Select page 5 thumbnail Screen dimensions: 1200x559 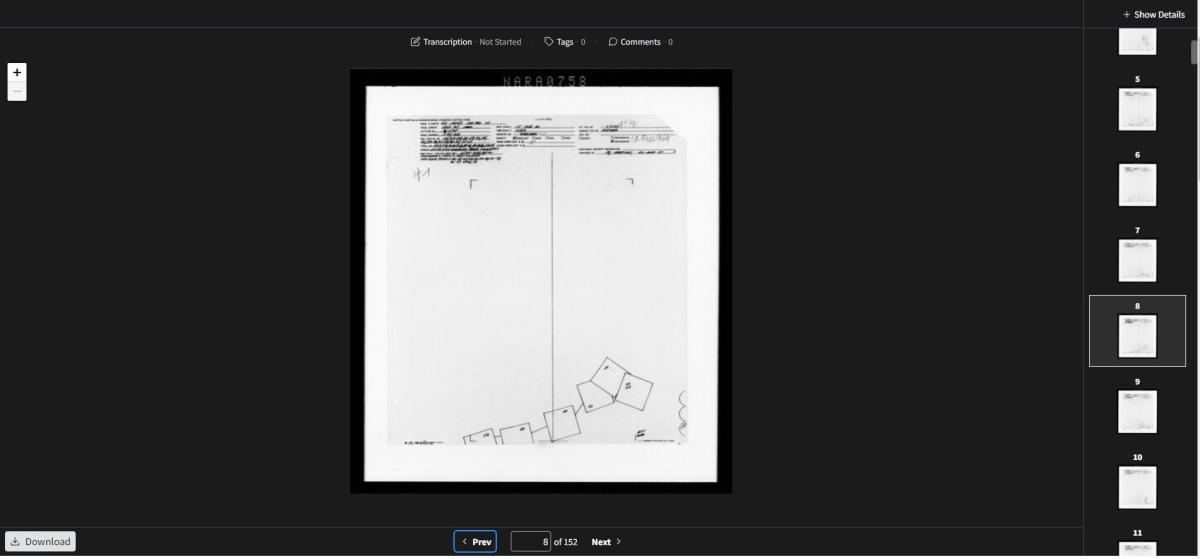1137,109
